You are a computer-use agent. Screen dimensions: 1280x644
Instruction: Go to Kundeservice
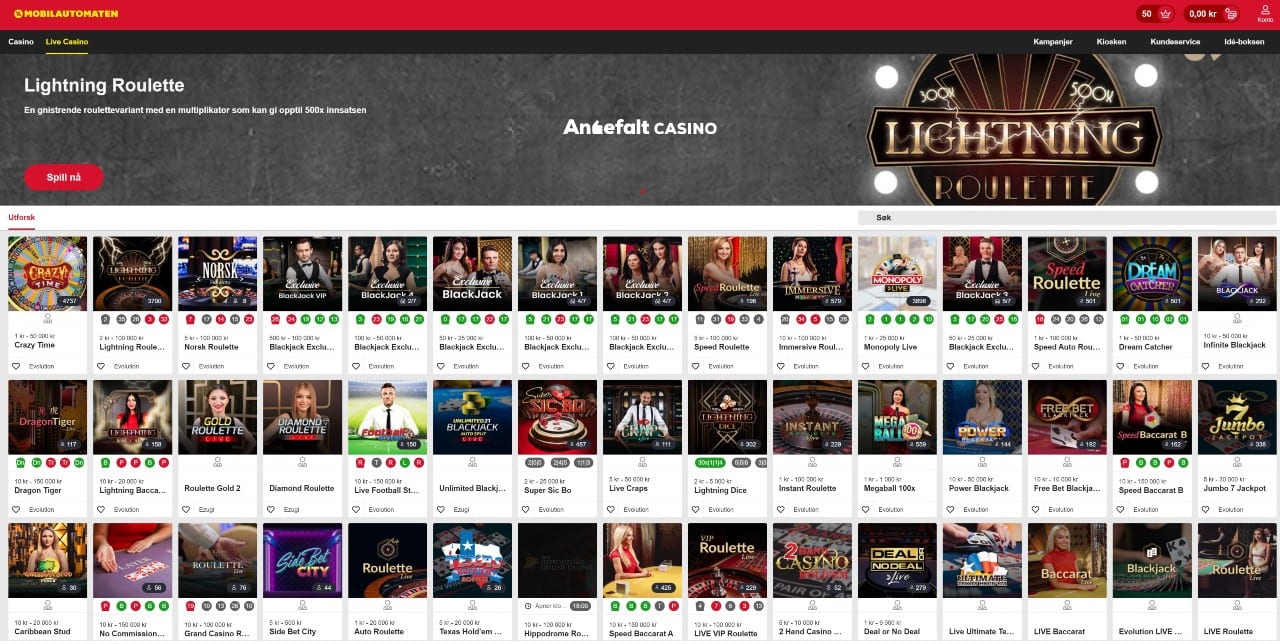(1175, 42)
